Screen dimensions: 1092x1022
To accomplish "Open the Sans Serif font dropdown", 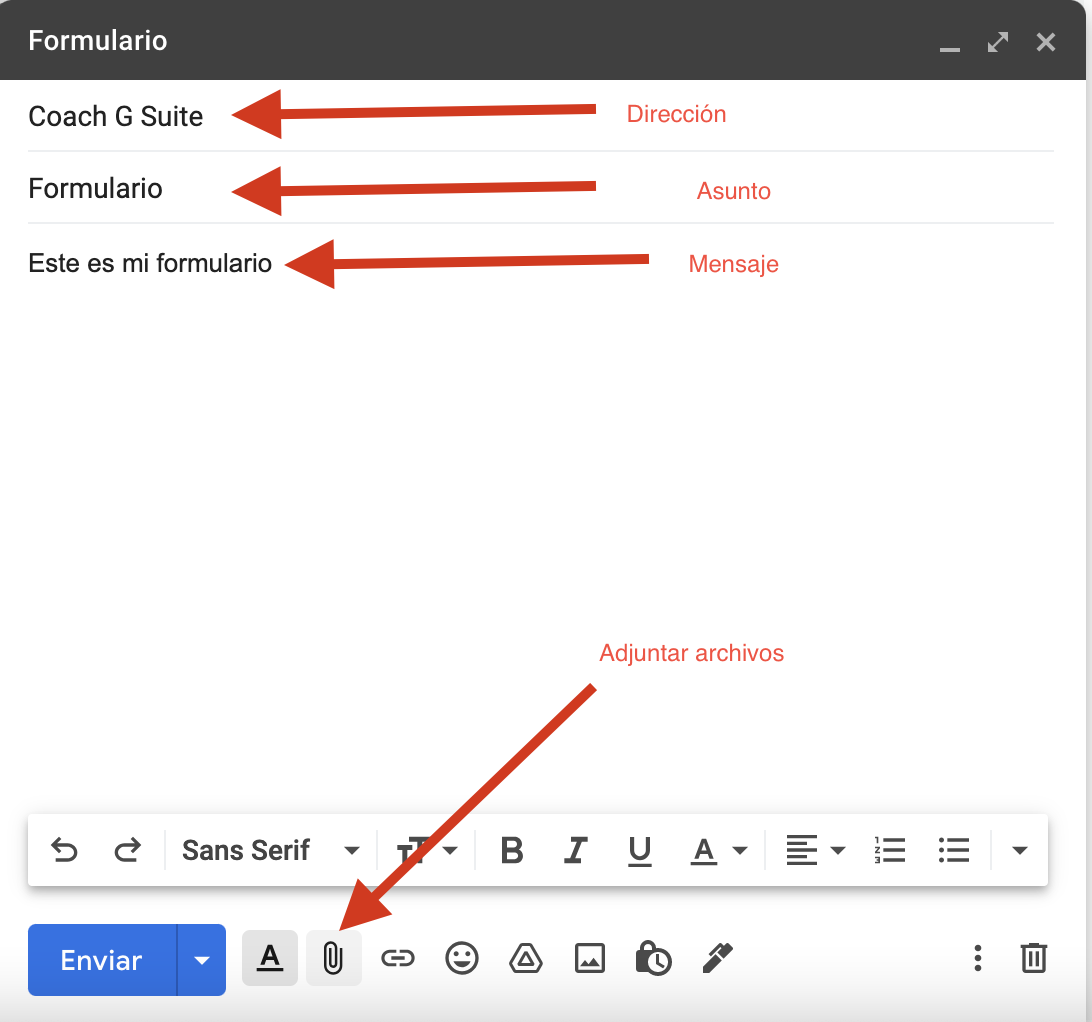I will point(271,850).
